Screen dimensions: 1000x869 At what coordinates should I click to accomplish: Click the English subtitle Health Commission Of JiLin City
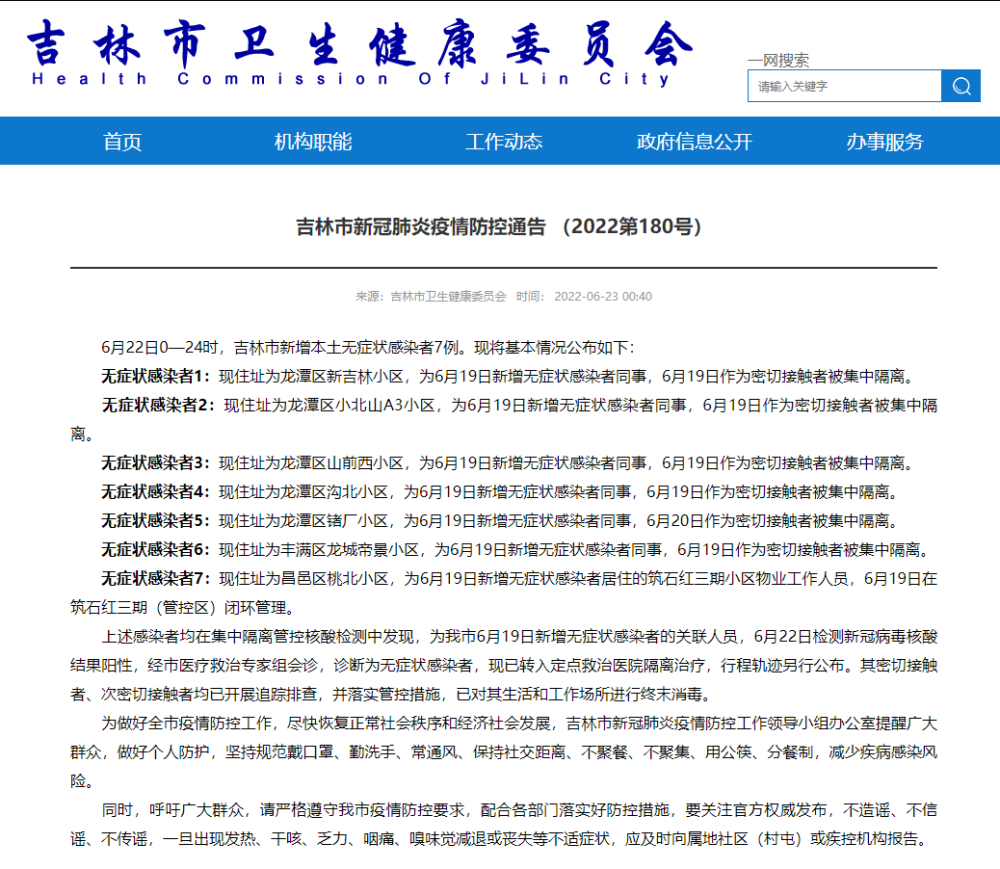[351, 79]
